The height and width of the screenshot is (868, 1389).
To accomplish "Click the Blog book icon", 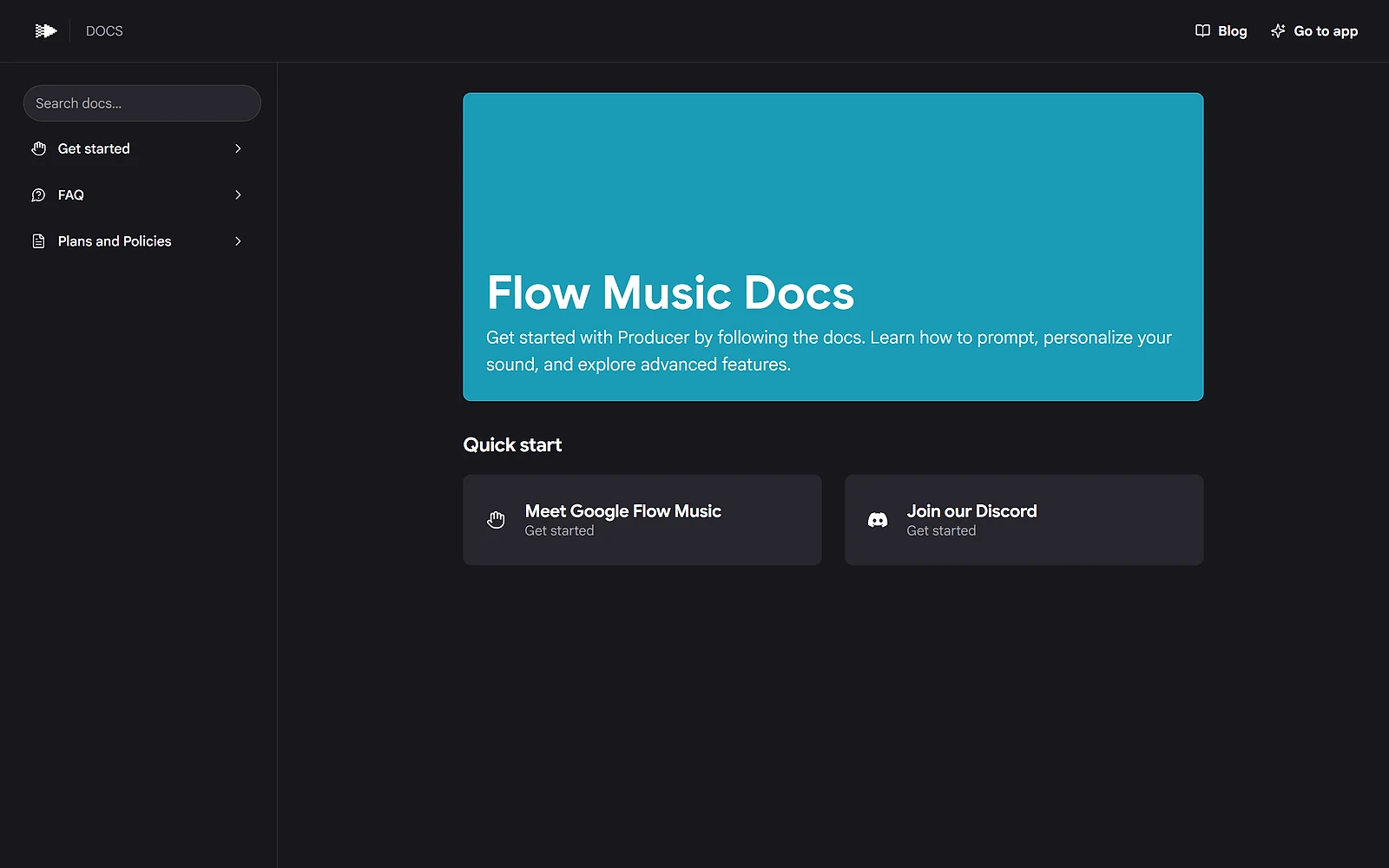I will (x=1202, y=31).
